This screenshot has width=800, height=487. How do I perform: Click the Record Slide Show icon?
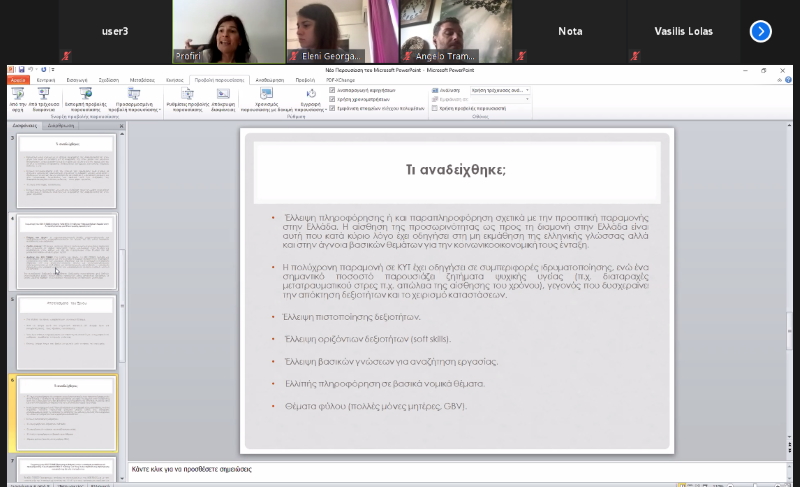click(x=310, y=97)
